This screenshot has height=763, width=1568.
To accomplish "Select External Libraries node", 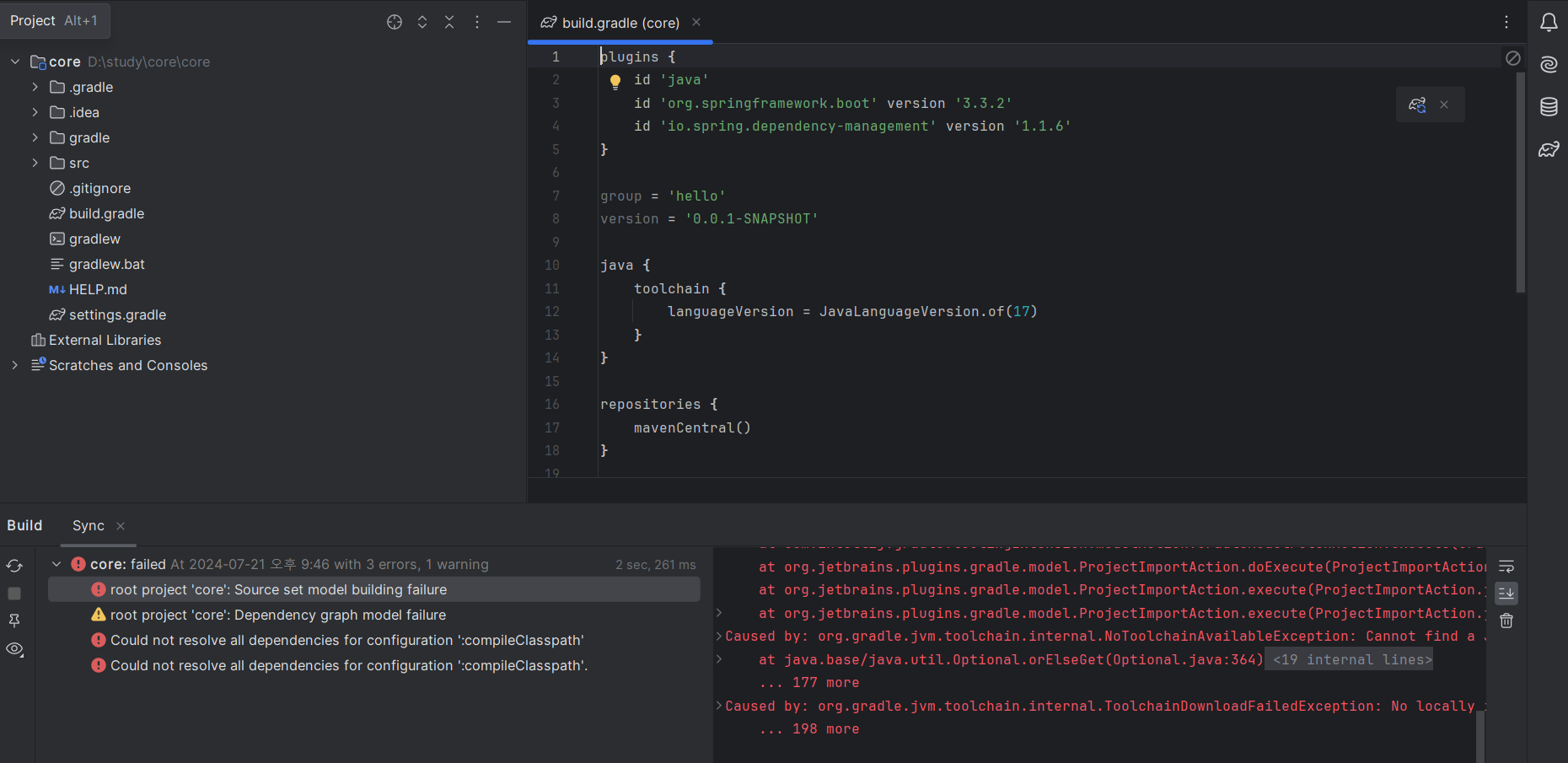I will tap(105, 340).
